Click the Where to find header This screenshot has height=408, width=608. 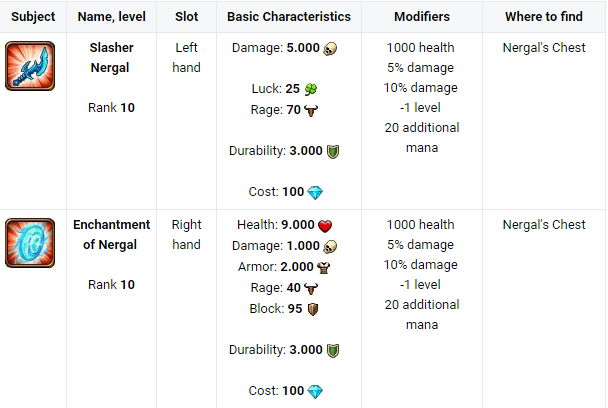tap(544, 17)
